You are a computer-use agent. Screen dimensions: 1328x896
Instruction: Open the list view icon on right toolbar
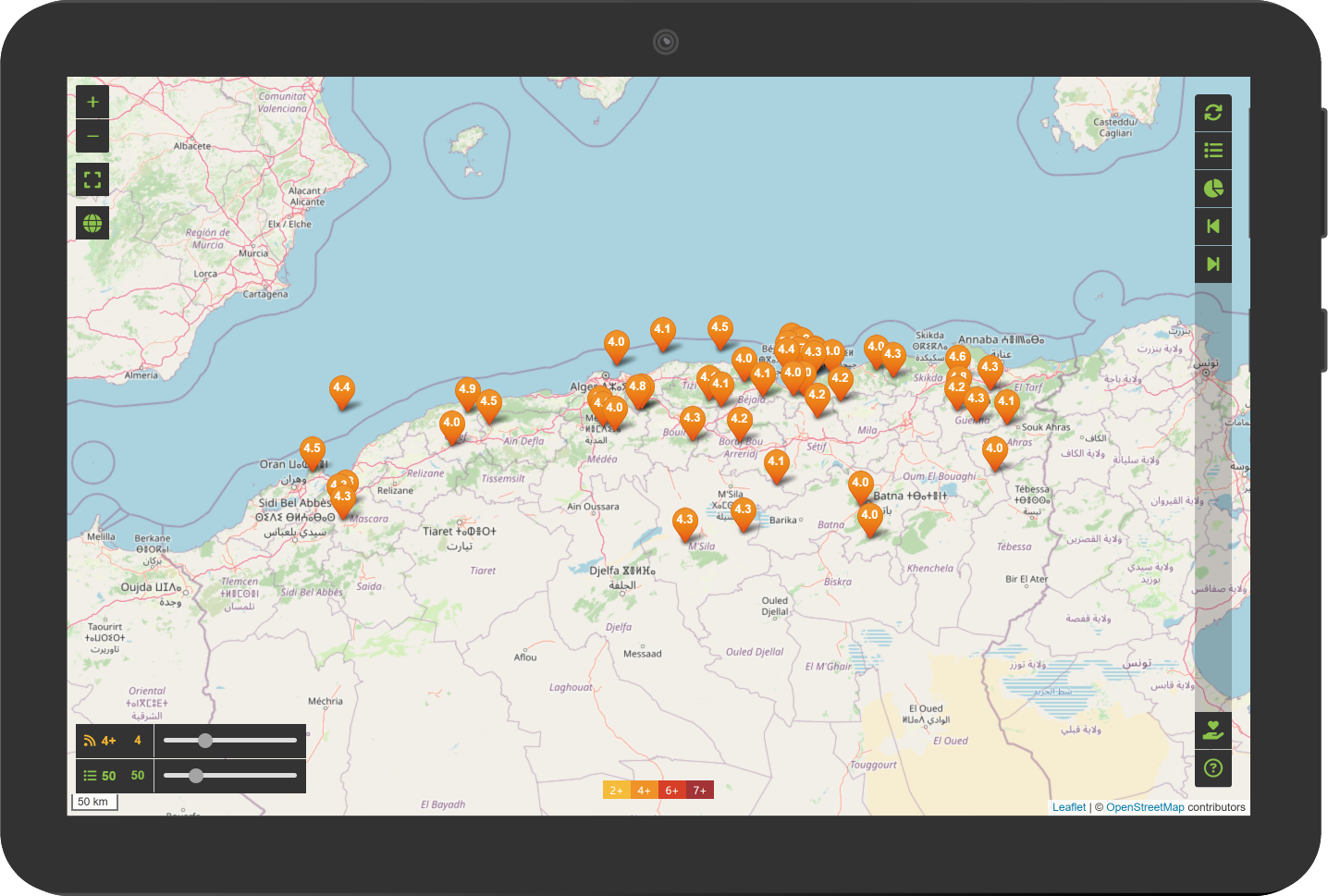(1213, 151)
